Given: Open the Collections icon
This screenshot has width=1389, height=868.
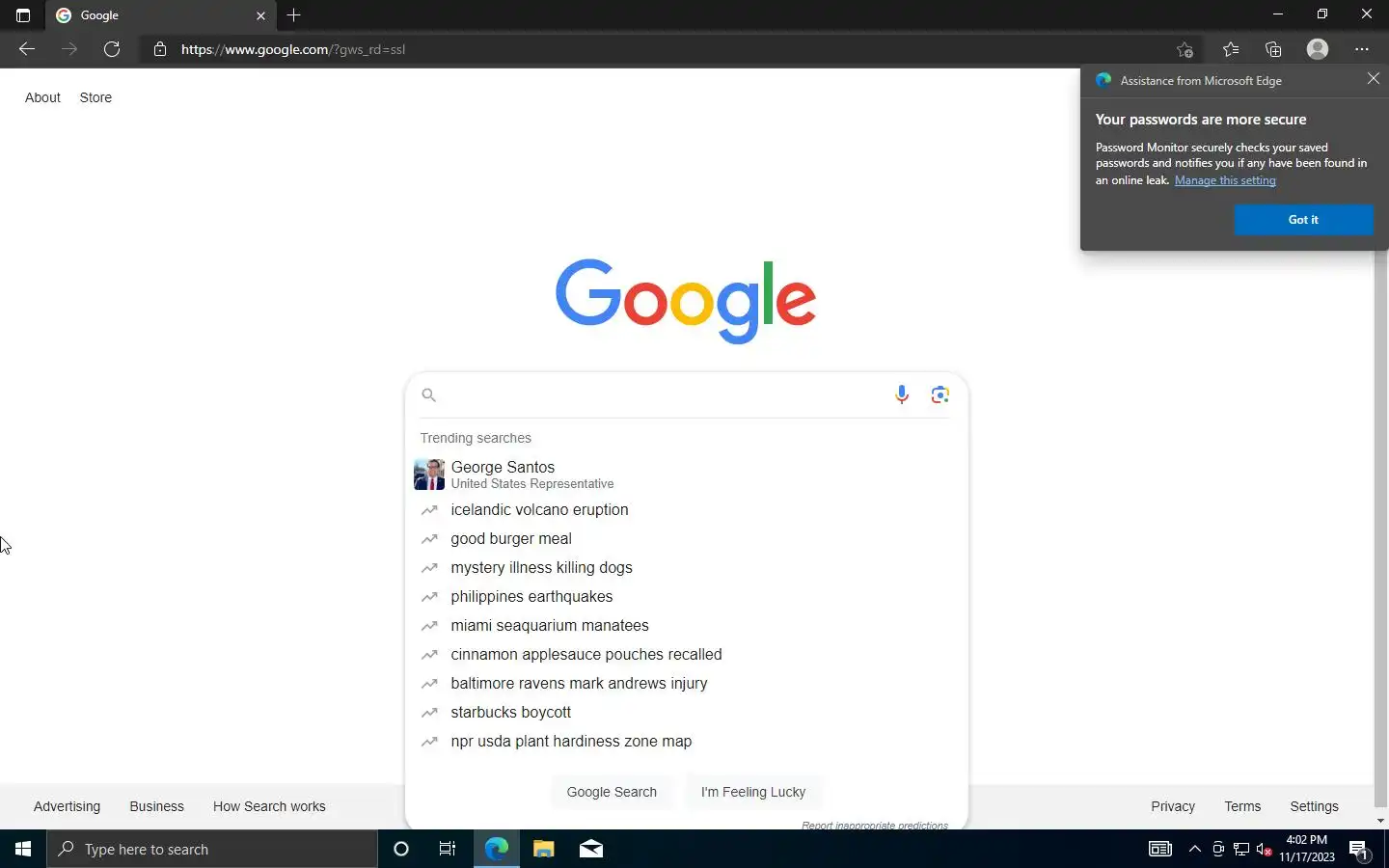Looking at the screenshot, I should click(x=1273, y=49).
